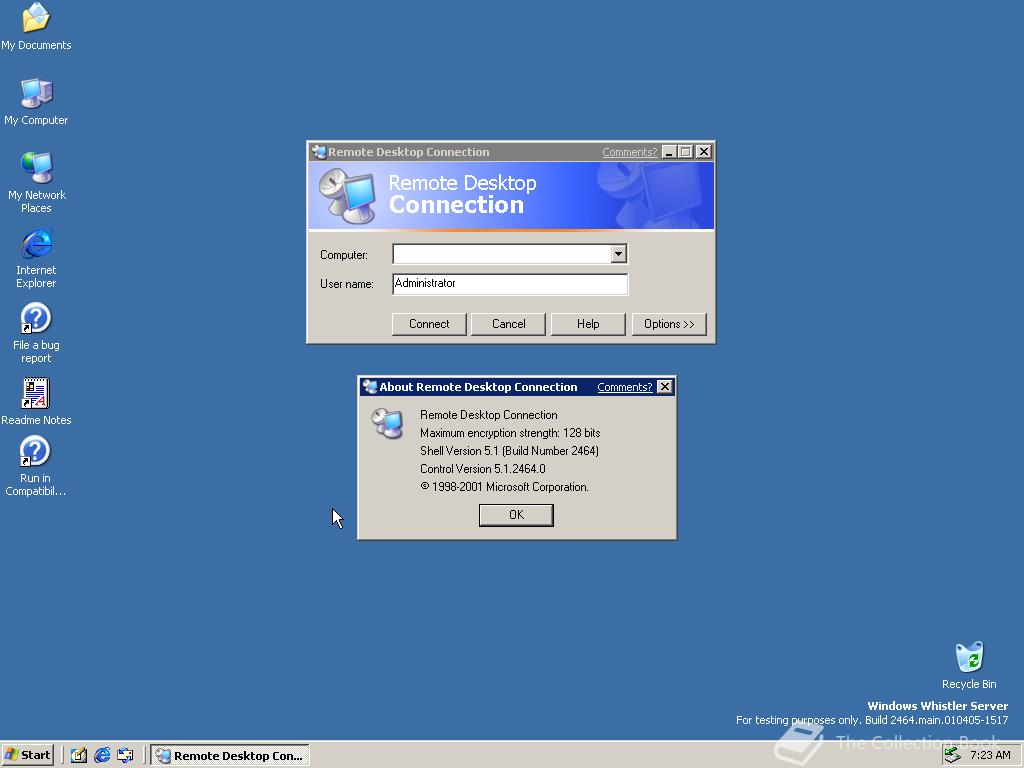Click Comments? link in About dialog
Viewport: 1024px width, 768px height.
pos(624,387)
